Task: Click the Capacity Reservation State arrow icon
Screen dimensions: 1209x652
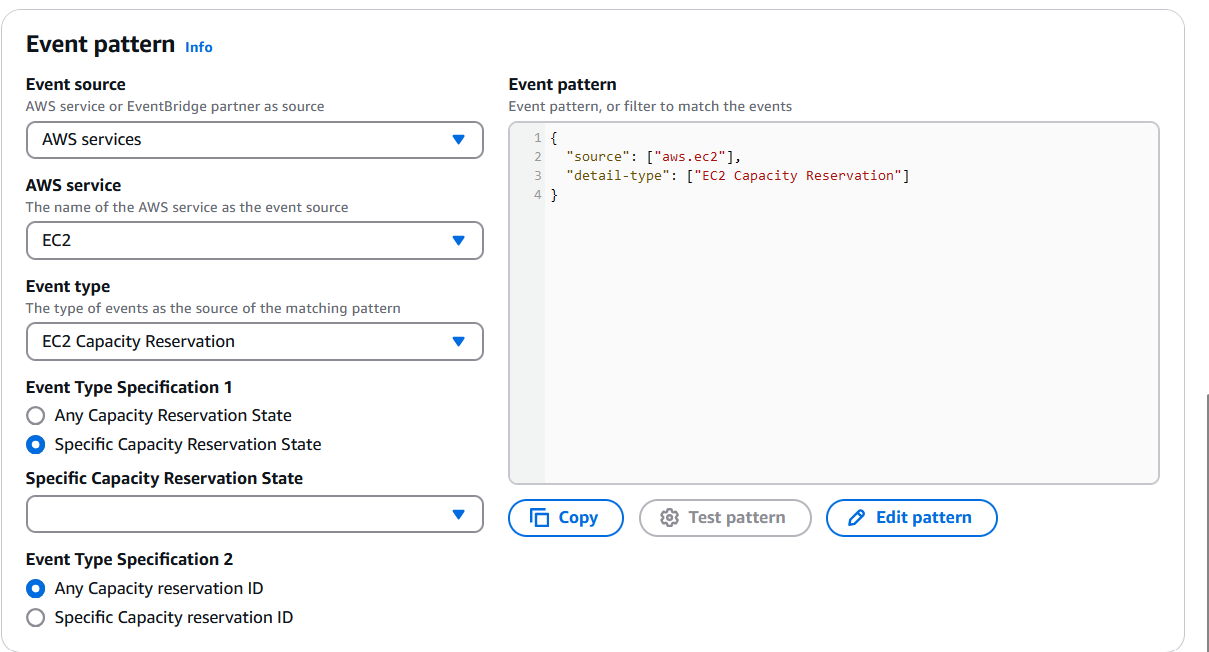Action: pyautogui.click(x=459, y=515)
